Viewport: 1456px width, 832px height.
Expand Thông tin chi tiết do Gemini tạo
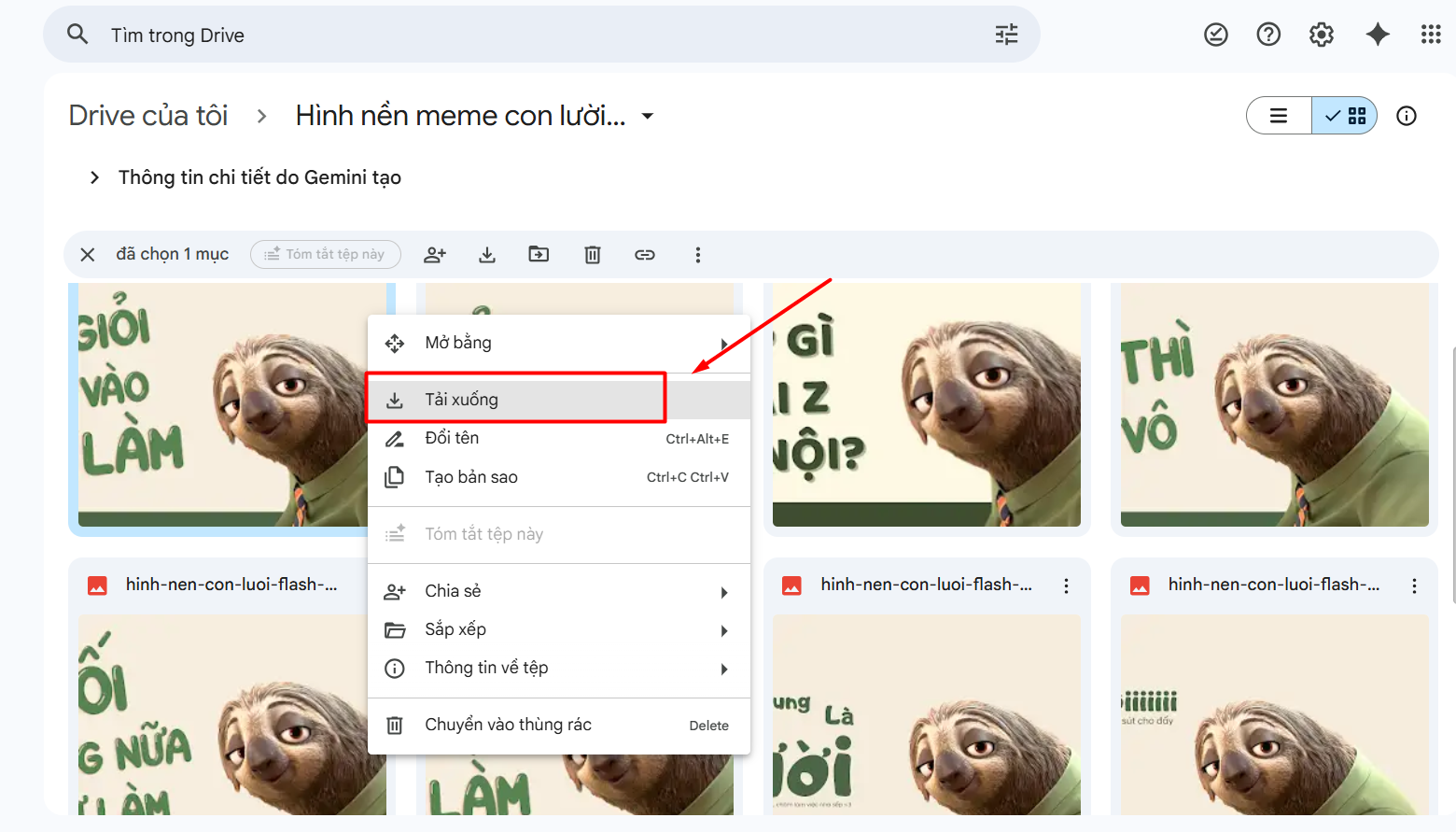[x=94, y=177]
